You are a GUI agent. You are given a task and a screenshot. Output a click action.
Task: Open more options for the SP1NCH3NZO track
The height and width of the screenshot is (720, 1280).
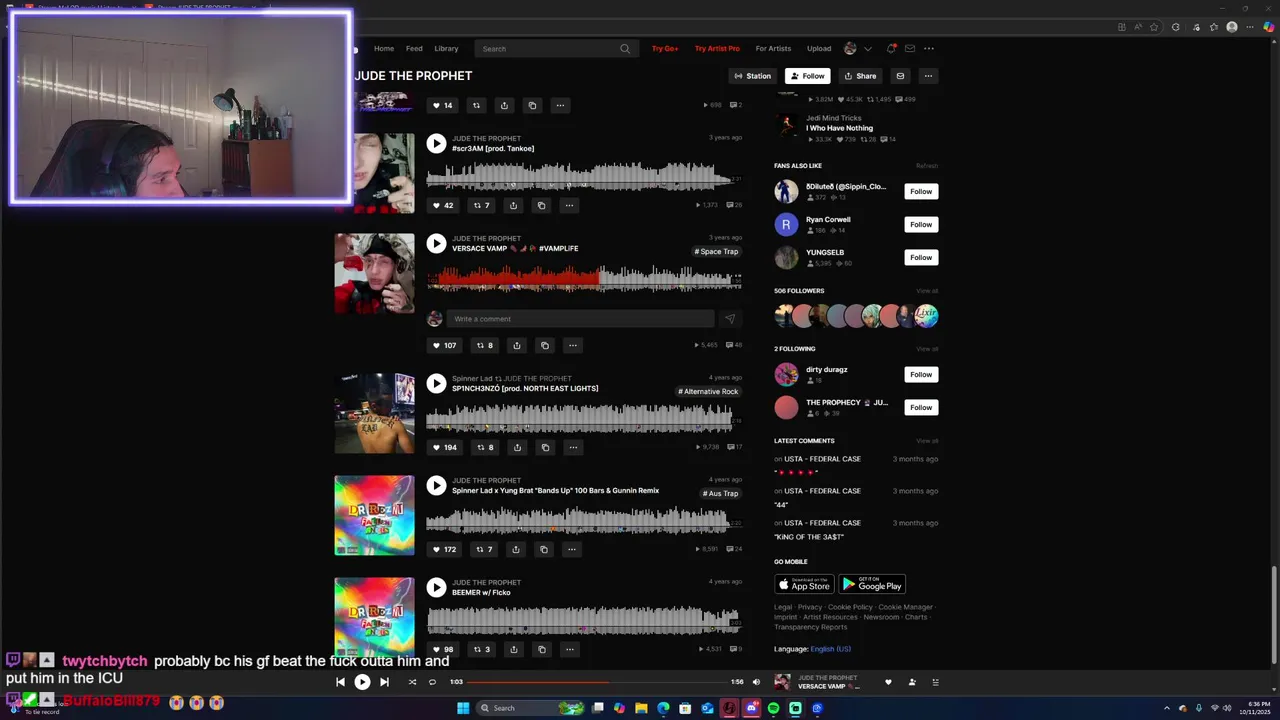(573, 447)
